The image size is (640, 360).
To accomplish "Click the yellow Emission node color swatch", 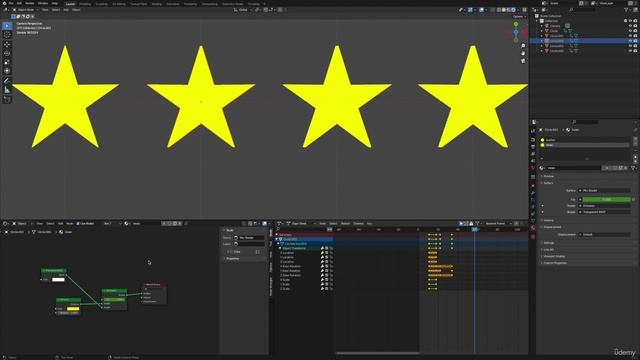I will (x=73, y=309).
